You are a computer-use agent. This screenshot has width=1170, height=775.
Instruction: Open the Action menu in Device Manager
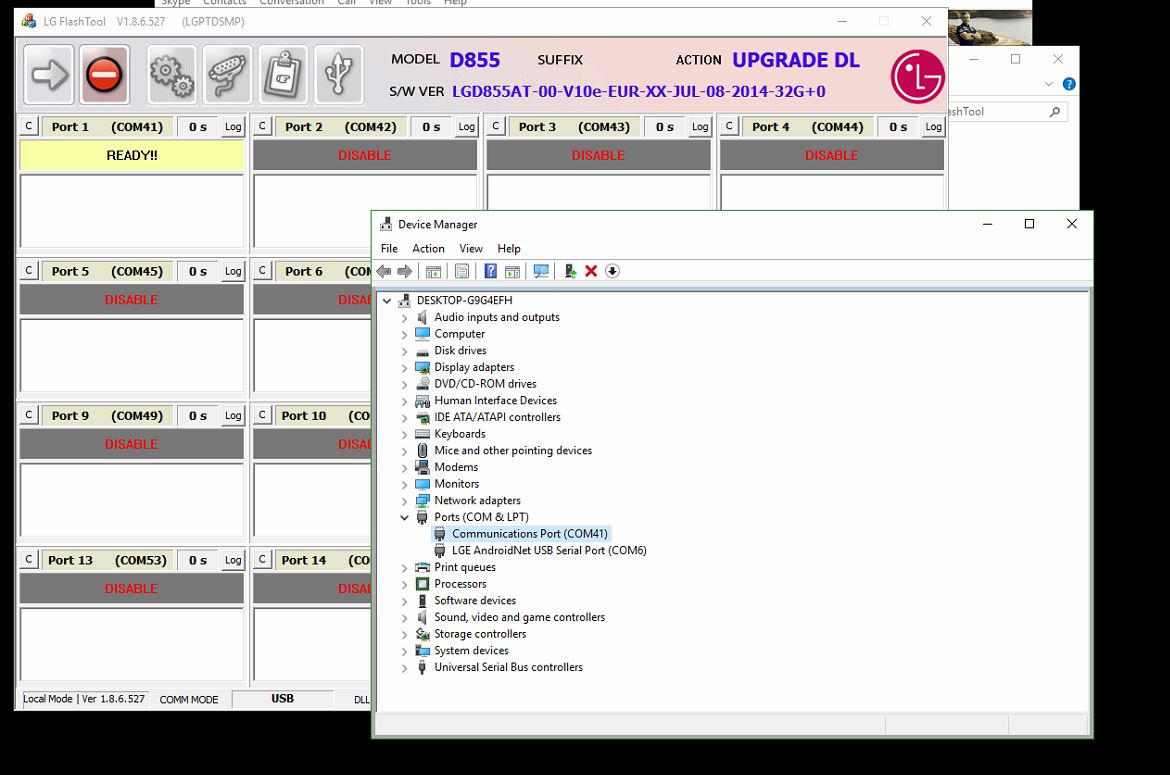(428, 249)
